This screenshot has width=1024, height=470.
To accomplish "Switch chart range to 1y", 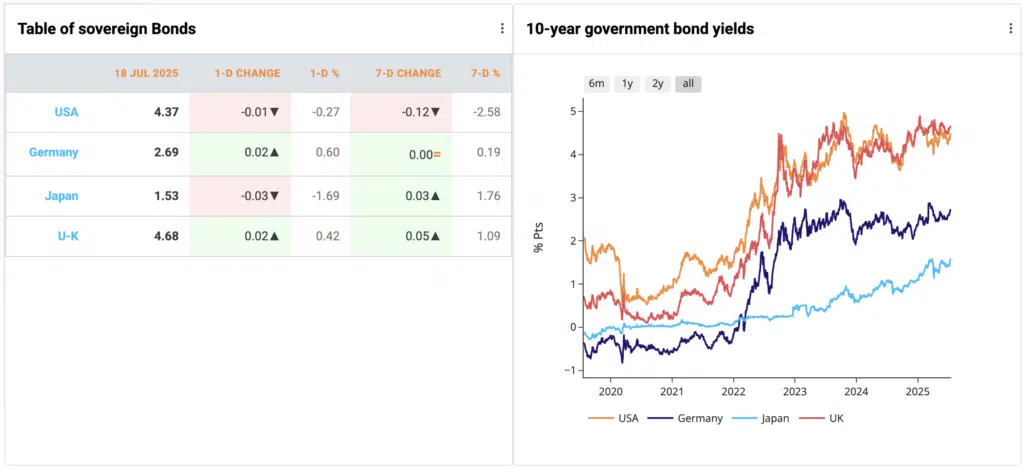I will tap(627, 84).
